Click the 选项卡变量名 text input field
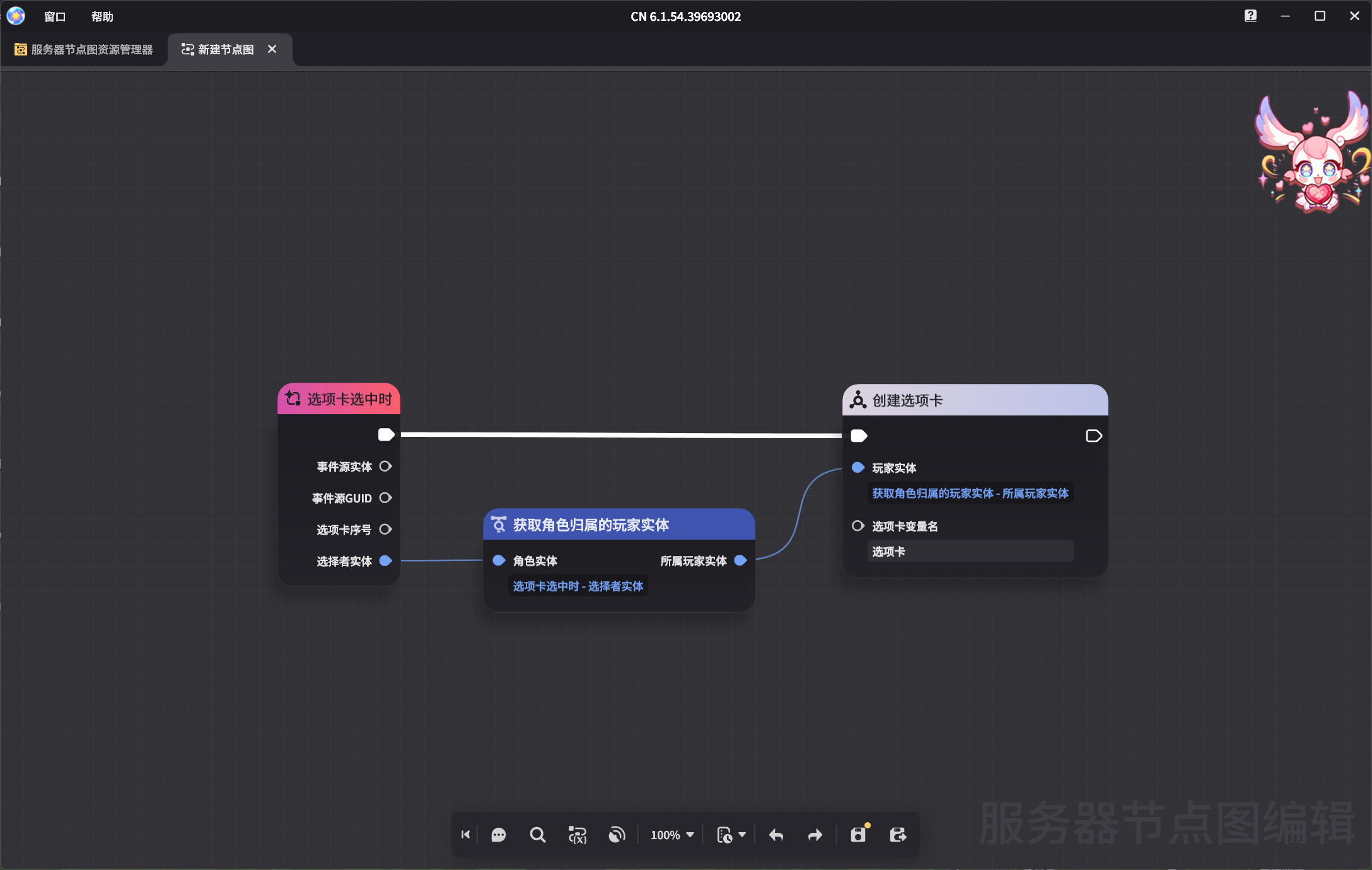The width and height of the screenshot is (1372, 870). 970,551
